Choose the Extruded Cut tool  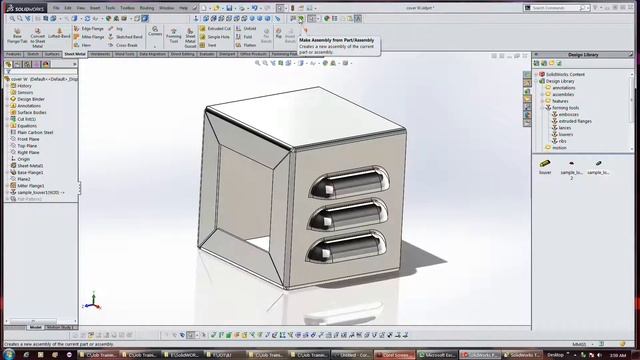coord(215,29)
